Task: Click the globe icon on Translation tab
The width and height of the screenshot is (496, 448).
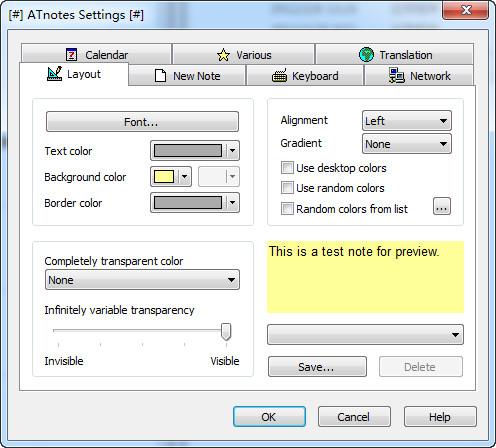Action: pyautogui.click(x=366, y=54)
